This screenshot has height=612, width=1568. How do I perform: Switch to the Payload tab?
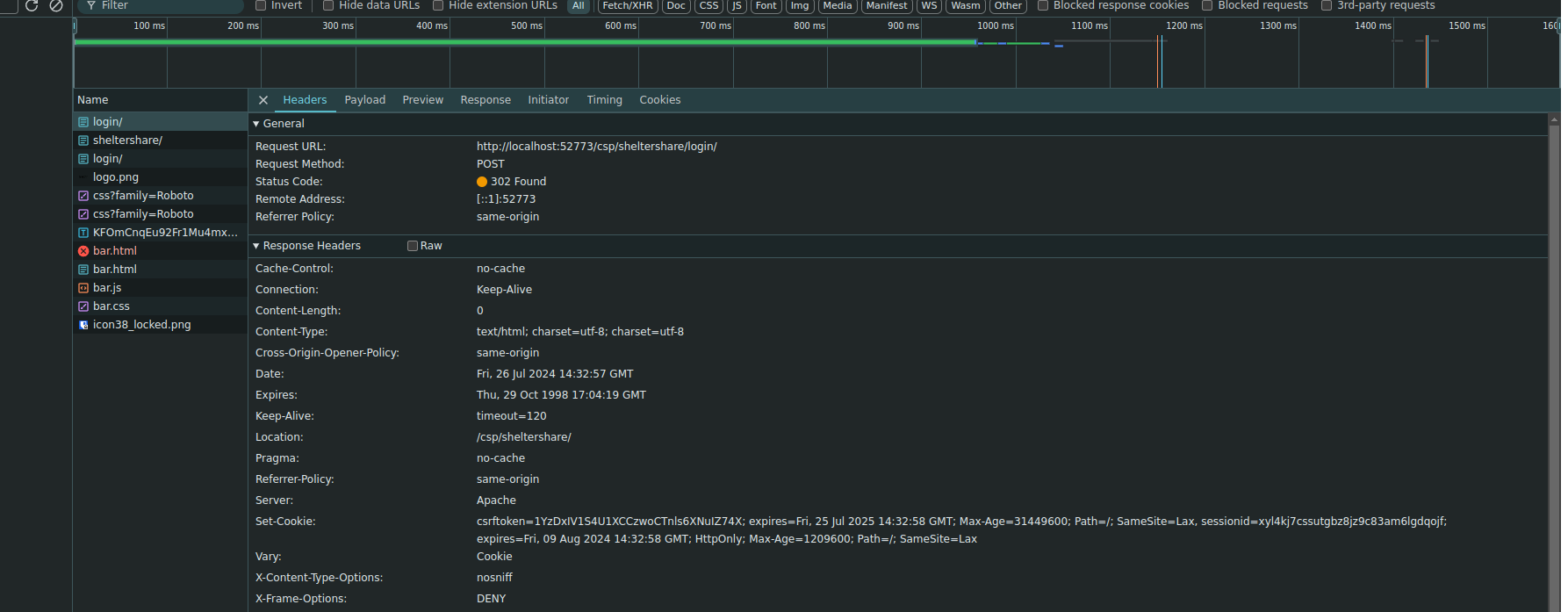click(364, 100)
